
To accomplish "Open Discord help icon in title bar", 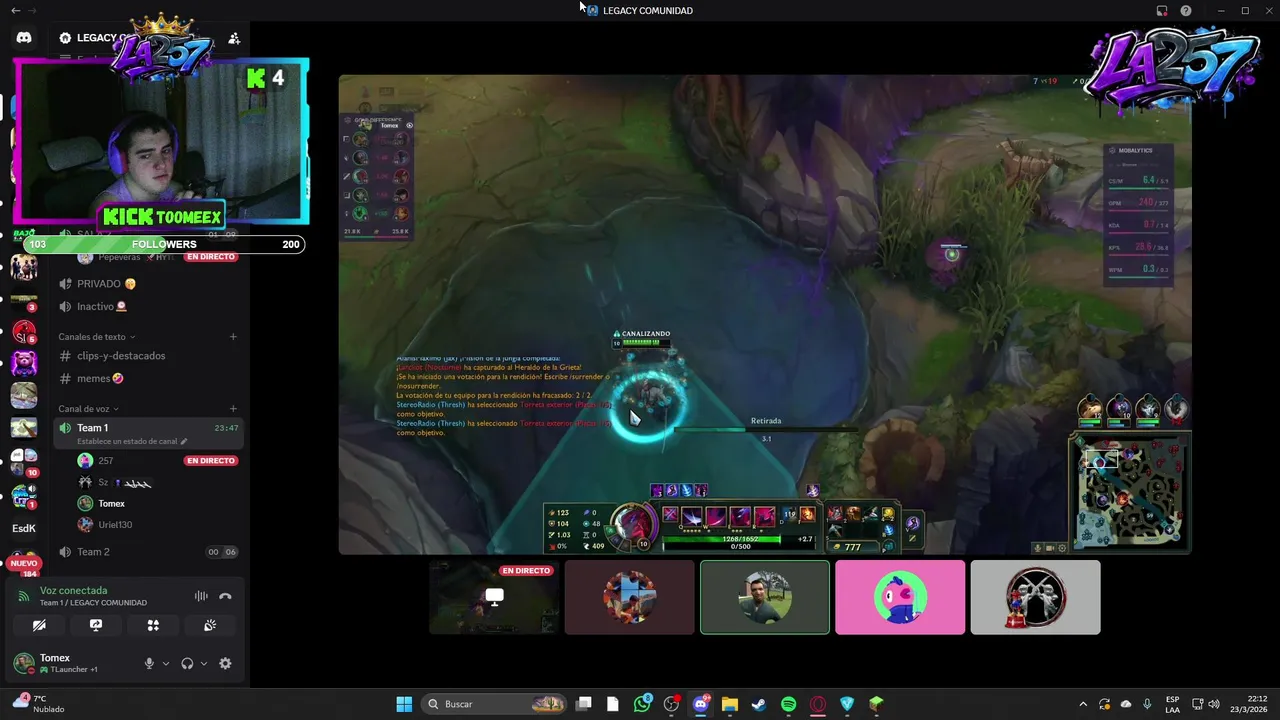I will (1186, 10).
